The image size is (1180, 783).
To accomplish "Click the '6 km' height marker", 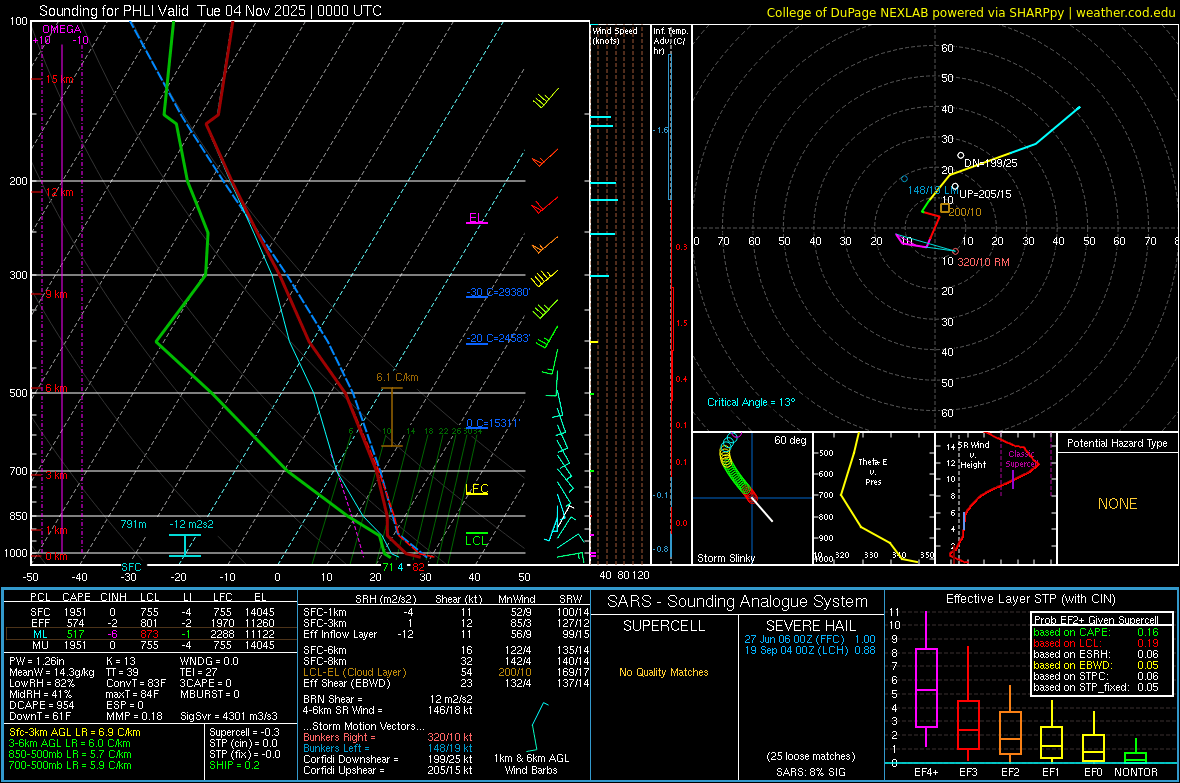I will click(x=56, y=388).
